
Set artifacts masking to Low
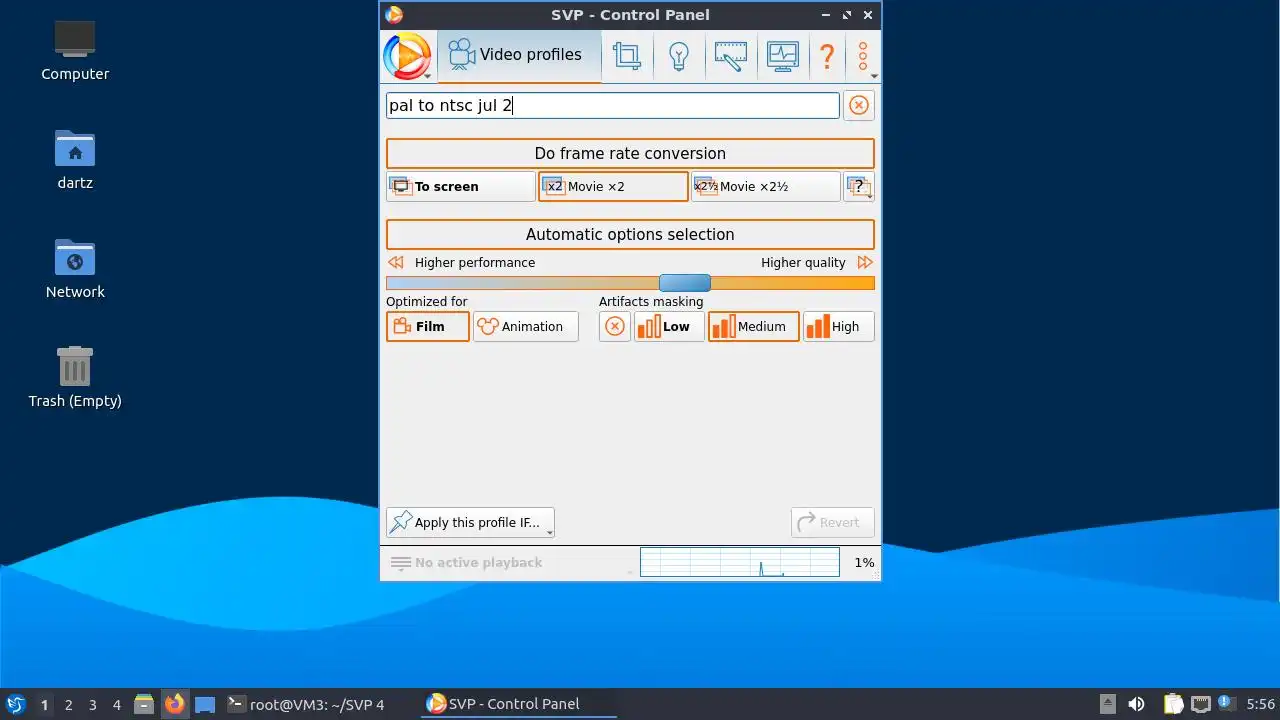(x=669, y=326)
